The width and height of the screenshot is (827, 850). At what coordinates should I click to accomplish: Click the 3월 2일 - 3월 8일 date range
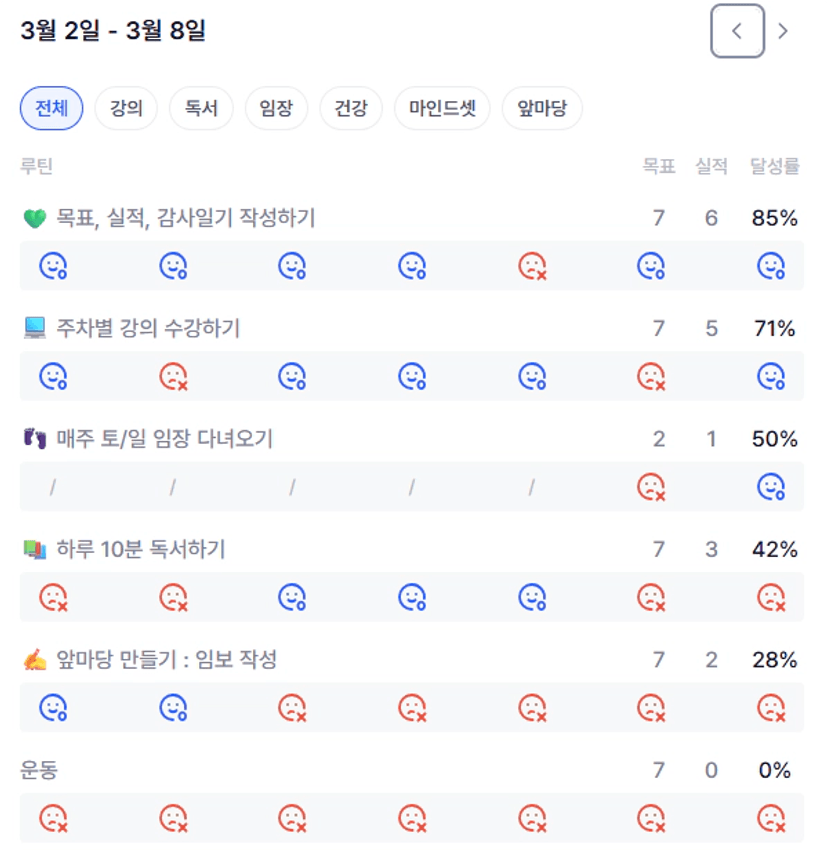click(113, 31)
